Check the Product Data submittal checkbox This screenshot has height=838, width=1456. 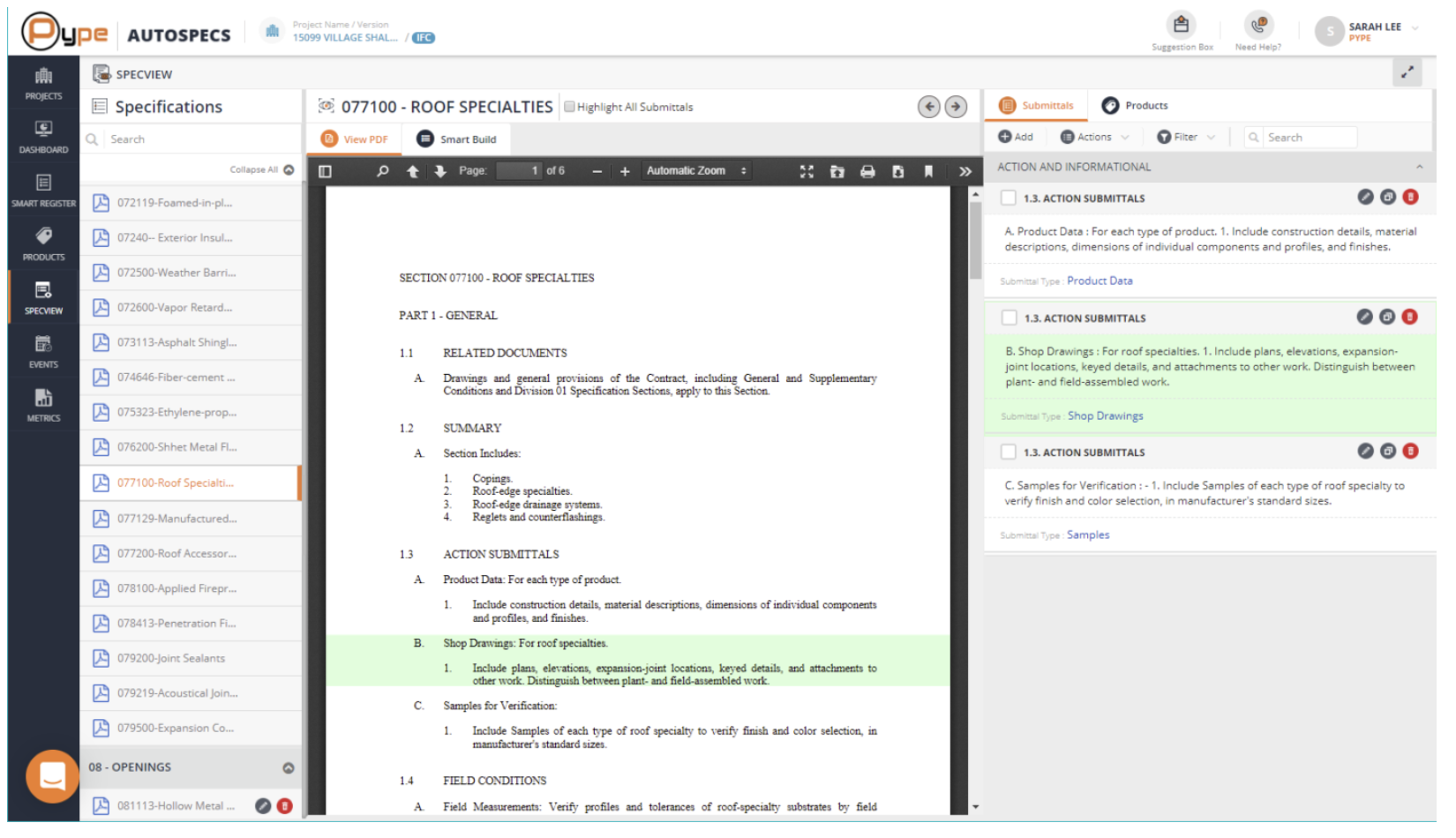[1009, 198]
